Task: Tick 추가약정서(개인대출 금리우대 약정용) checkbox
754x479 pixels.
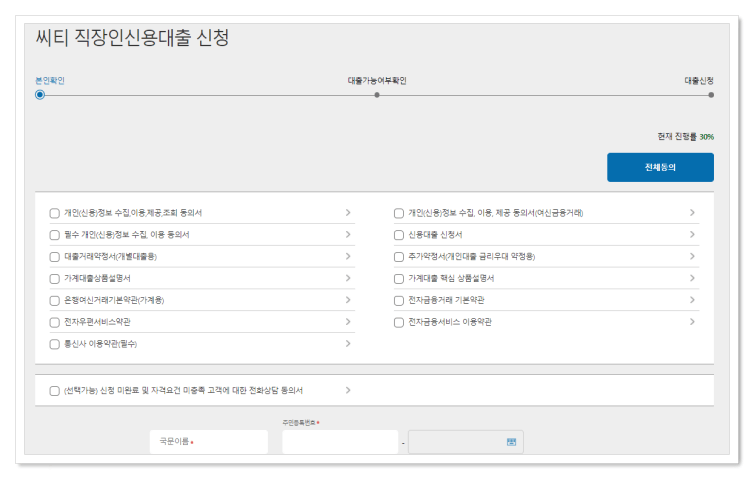Action: [x=399, y=257]
